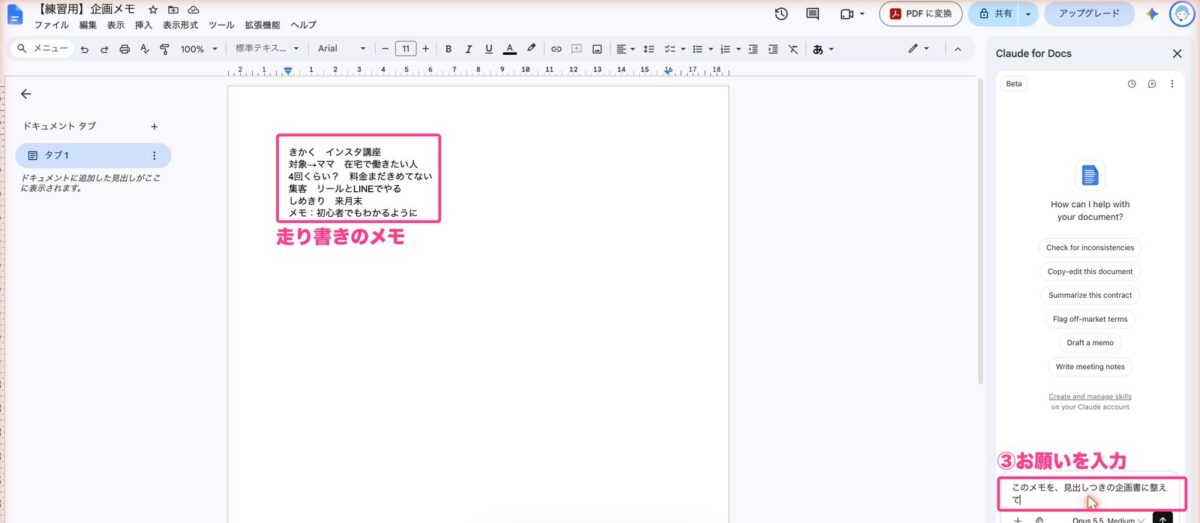1200x523 pixels.
Task: Click the Increase indent icon
Action: [773, 48]
